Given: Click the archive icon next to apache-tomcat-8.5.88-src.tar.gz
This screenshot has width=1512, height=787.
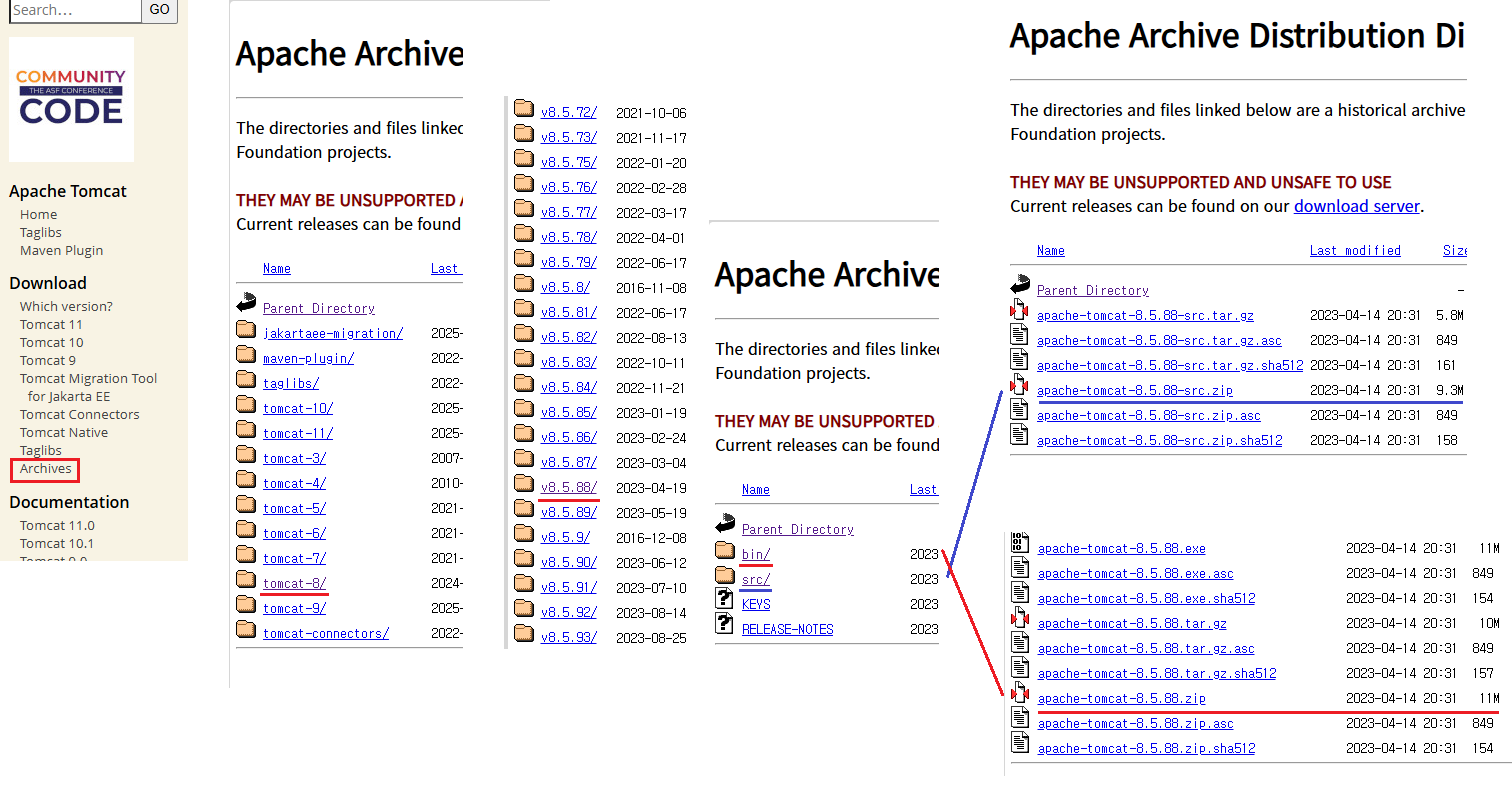Looking at the screenshot, I should (1019, 311).
